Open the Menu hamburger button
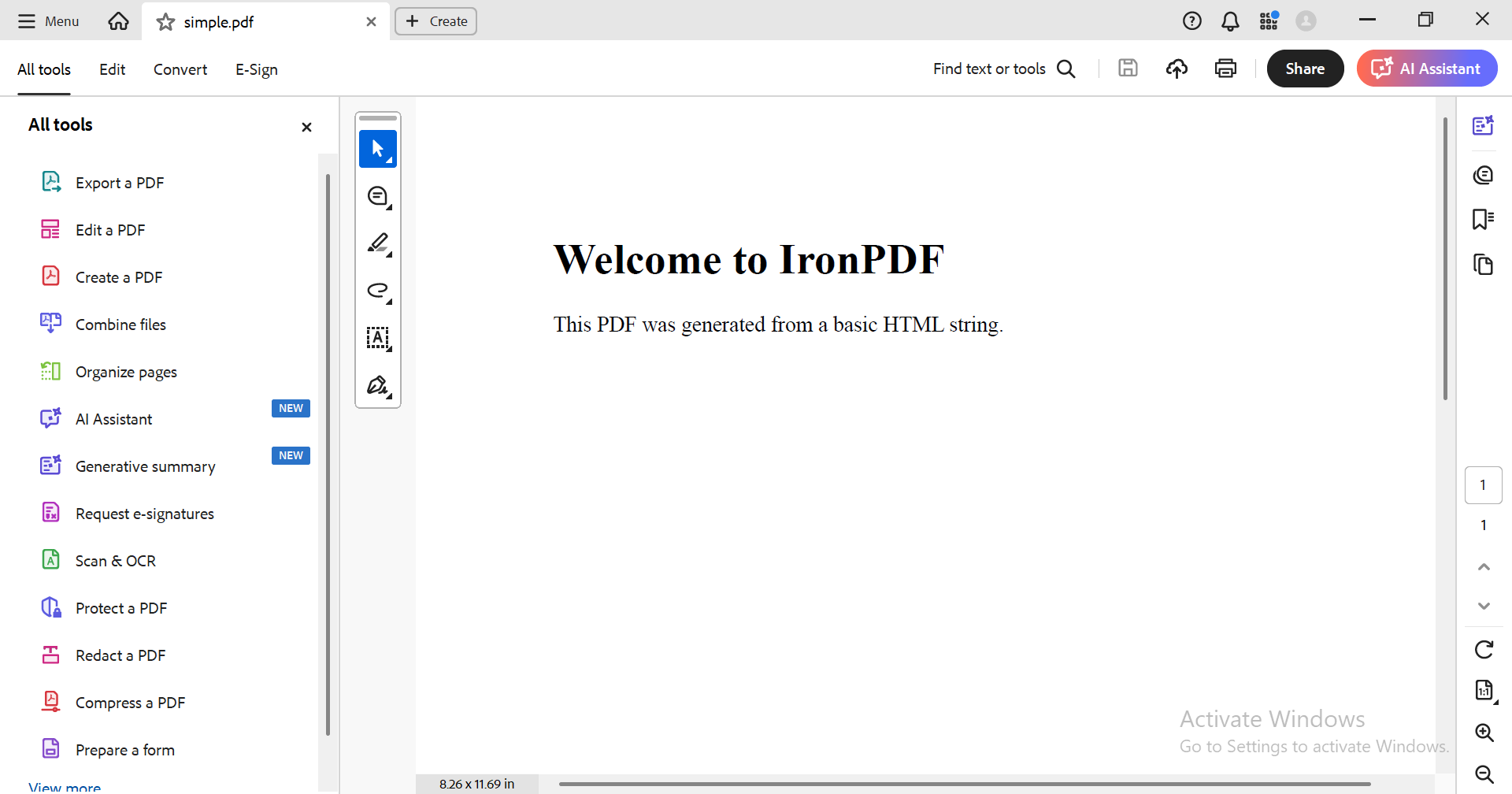The height and width of the screenshot is (794, 1512). click(x=49, y=21)
